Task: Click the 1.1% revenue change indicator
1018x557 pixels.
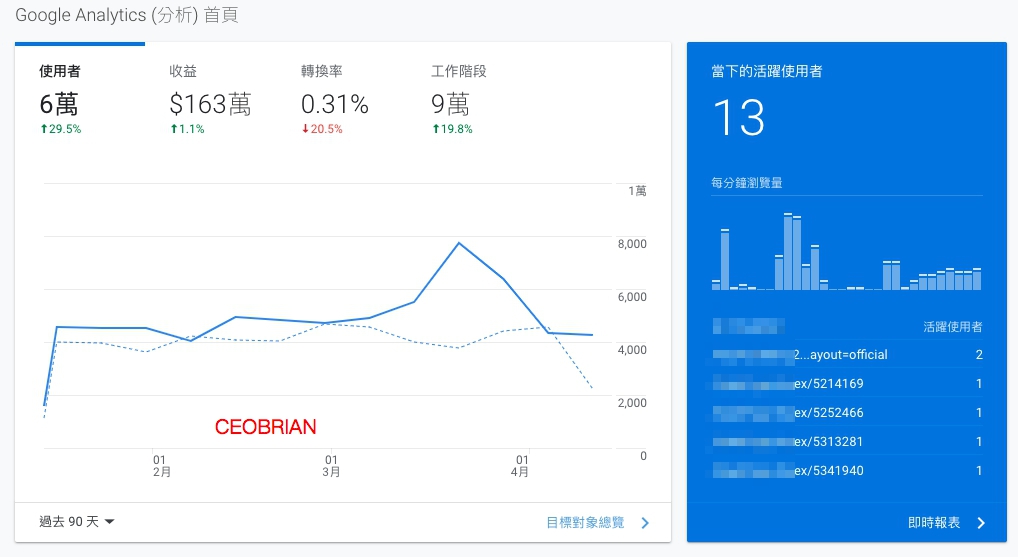Action: [x=187, y=129]
